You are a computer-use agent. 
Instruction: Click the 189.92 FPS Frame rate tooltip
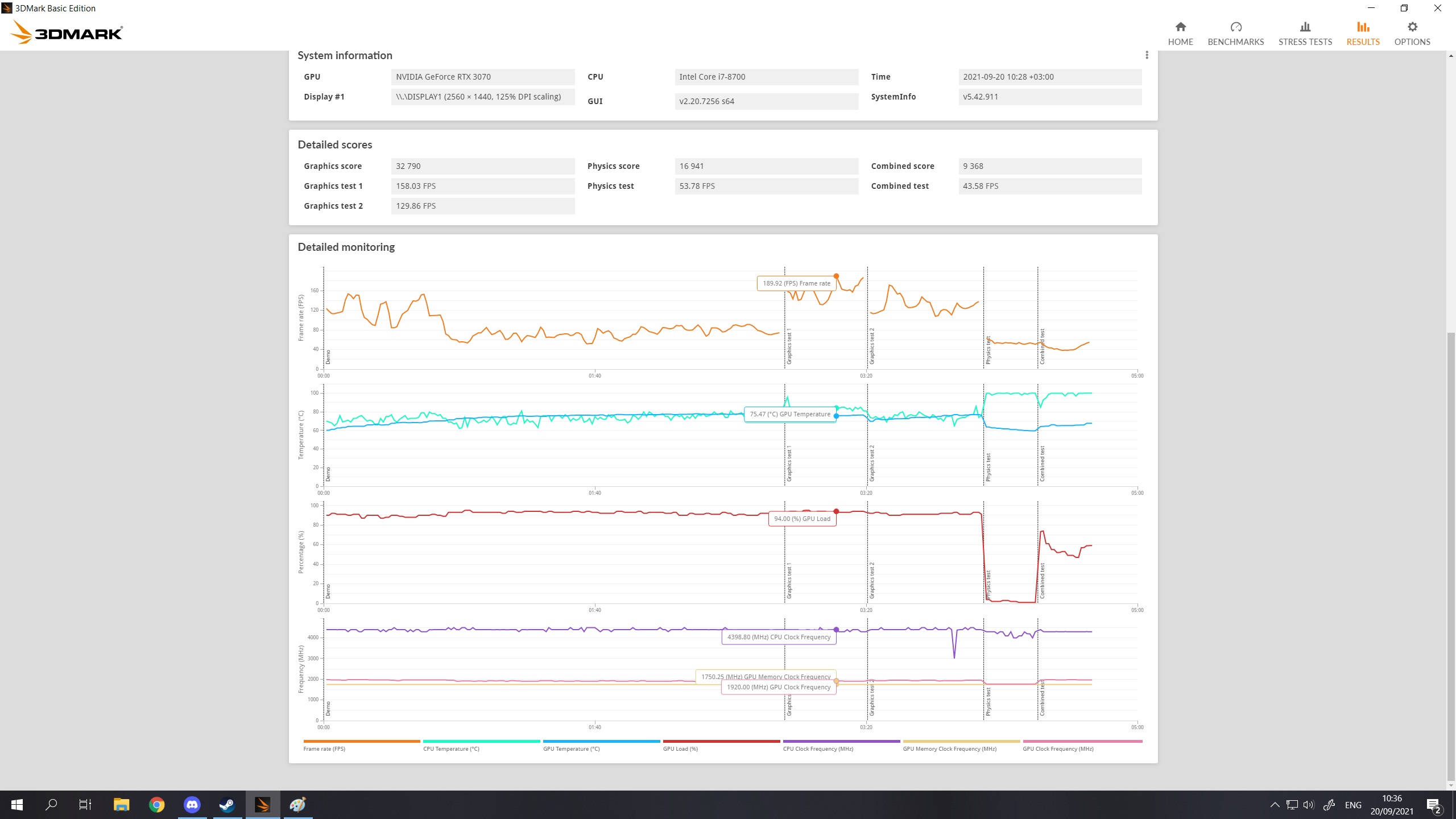pos(796,283)
